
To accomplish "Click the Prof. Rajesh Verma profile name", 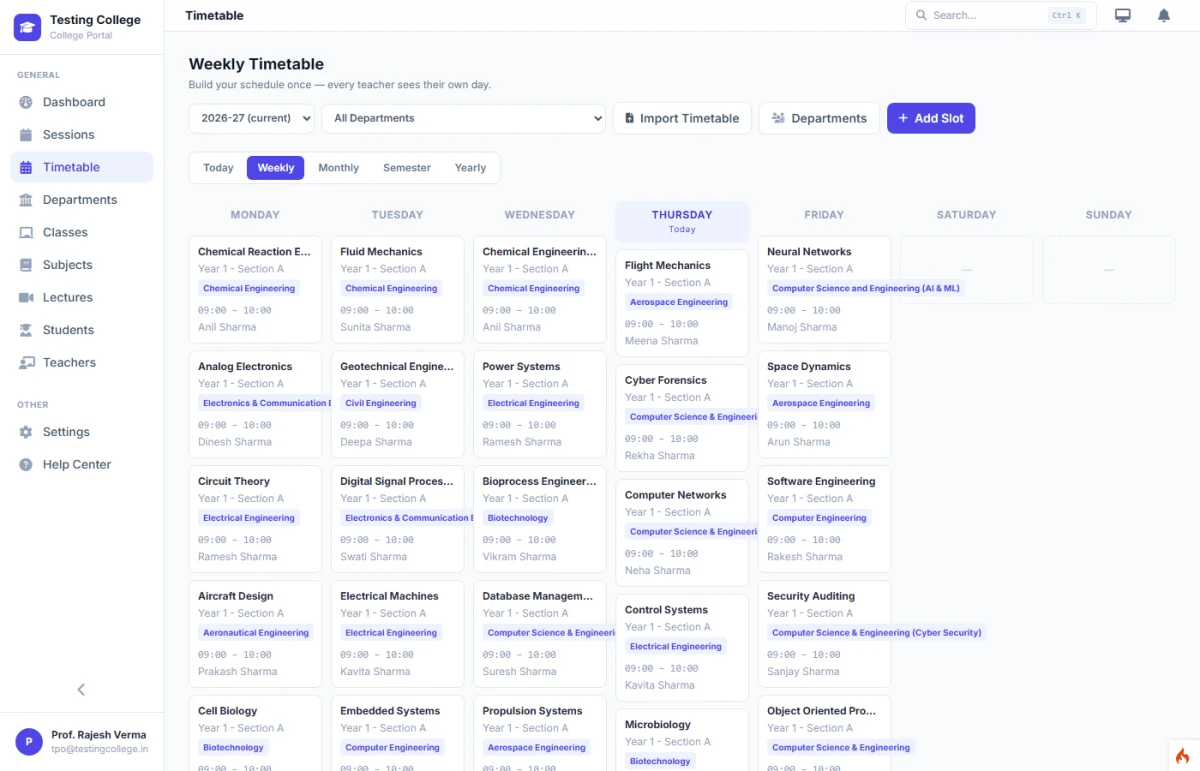I will coord(99,735).
